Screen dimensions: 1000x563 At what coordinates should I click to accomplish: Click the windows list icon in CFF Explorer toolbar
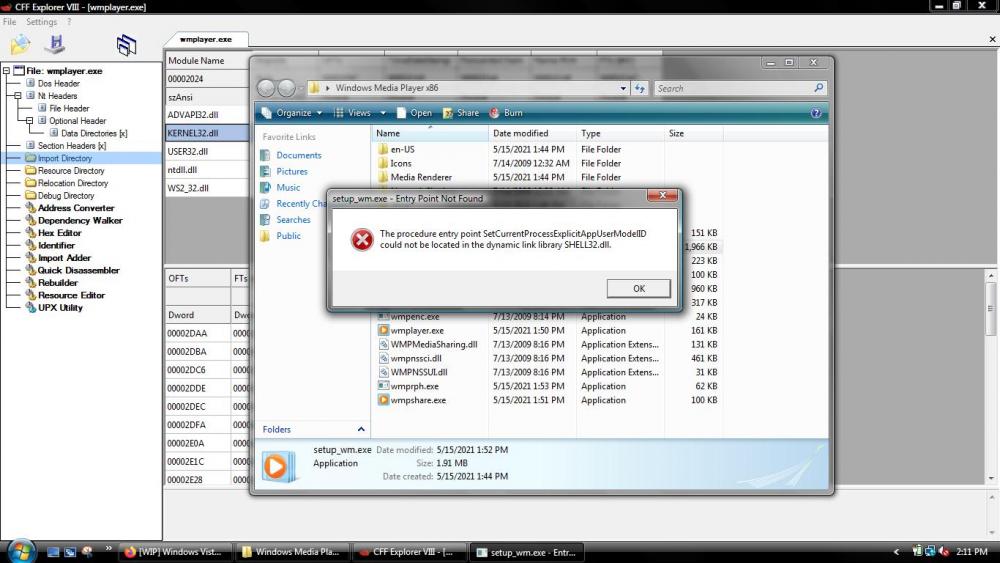tap(126, 45)
